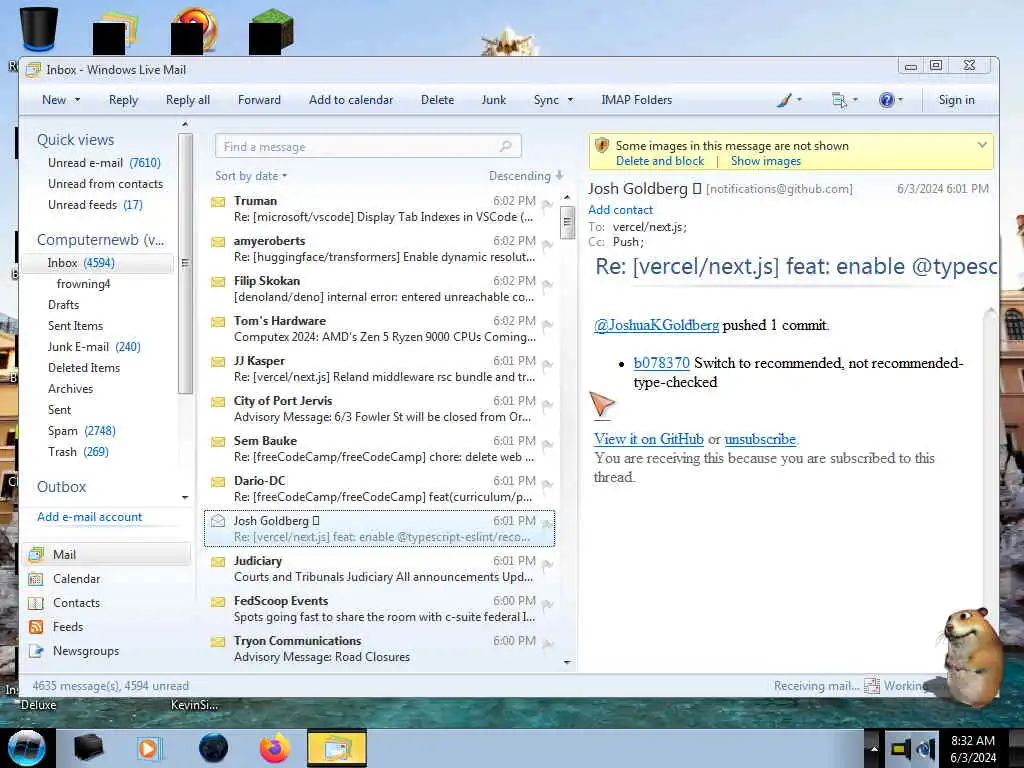Click Forward in the toolbar
The width and height of the screenshot is (1024, 768).
pos(259,100)
